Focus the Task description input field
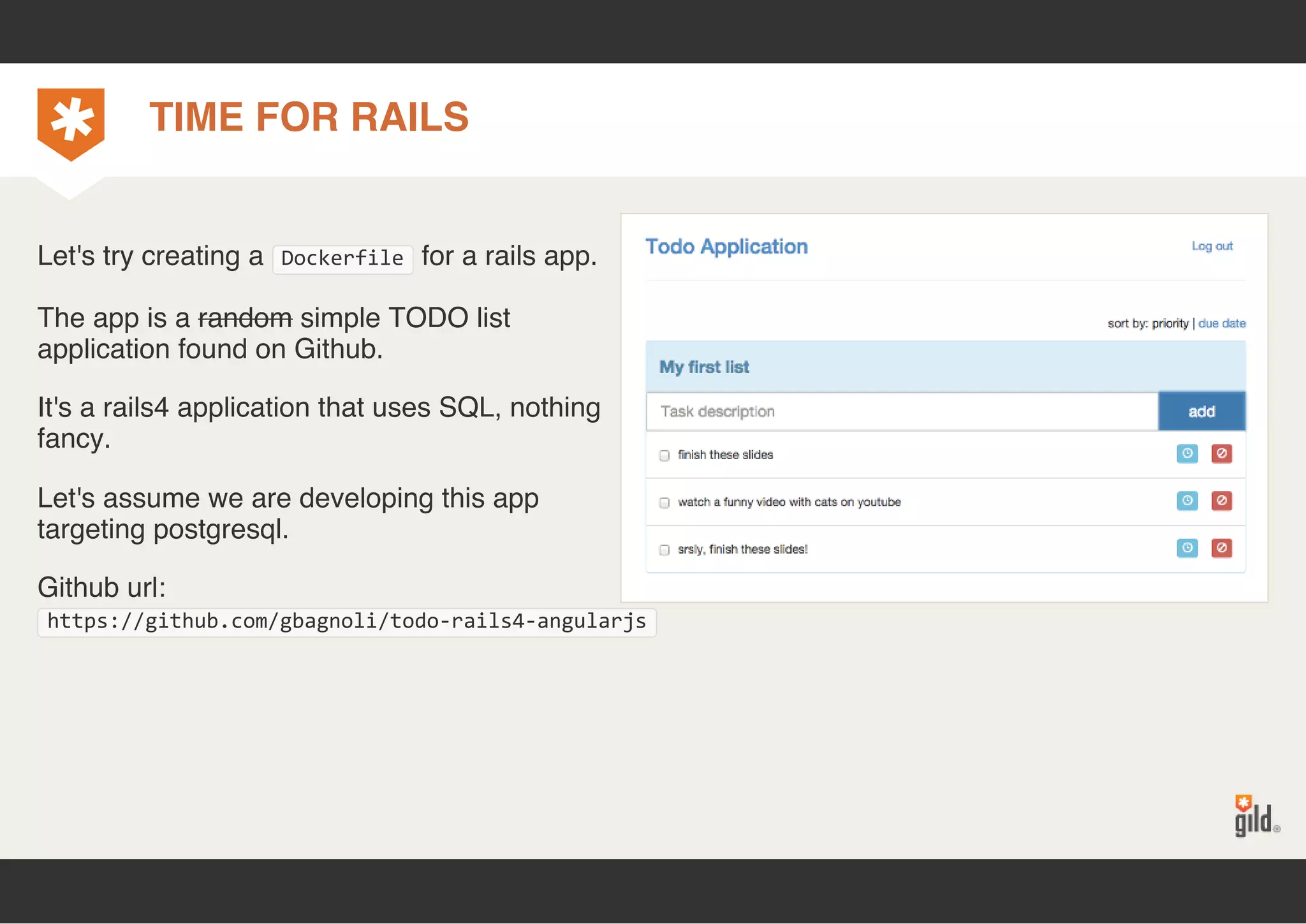 tap(902, 411)
